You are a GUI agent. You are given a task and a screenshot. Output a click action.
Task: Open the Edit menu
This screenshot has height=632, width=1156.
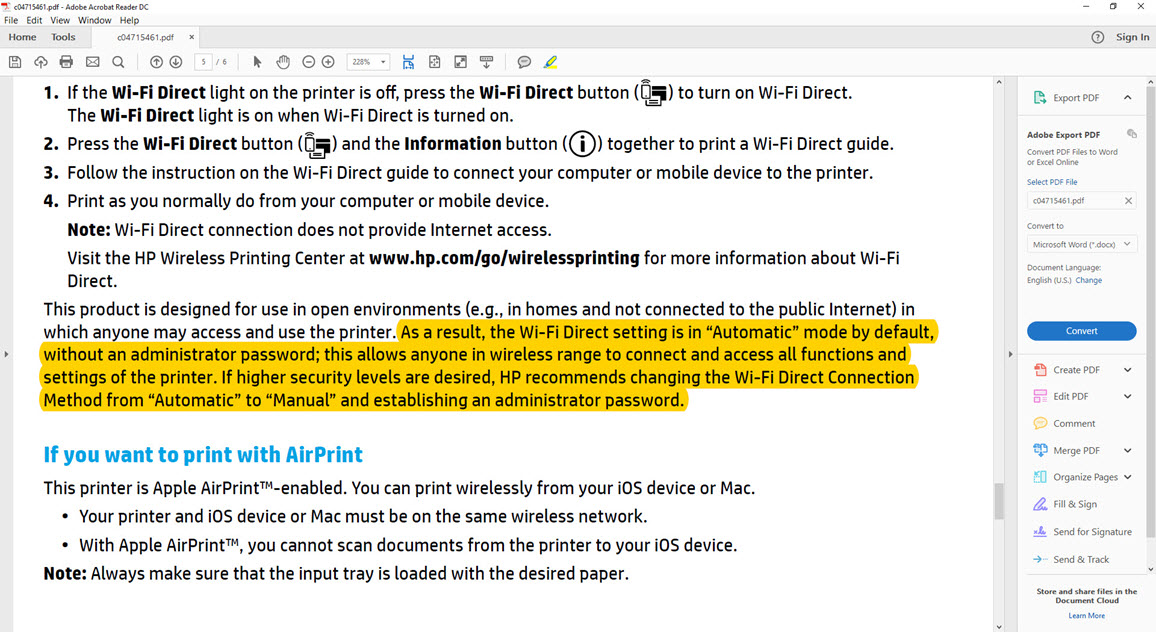click(34, 20)
